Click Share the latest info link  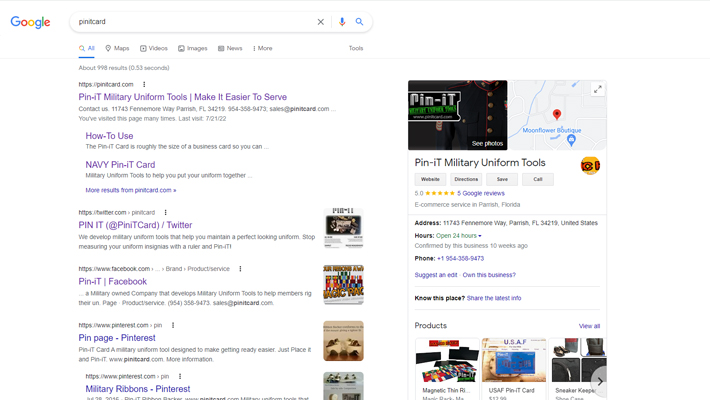[494, 298]
